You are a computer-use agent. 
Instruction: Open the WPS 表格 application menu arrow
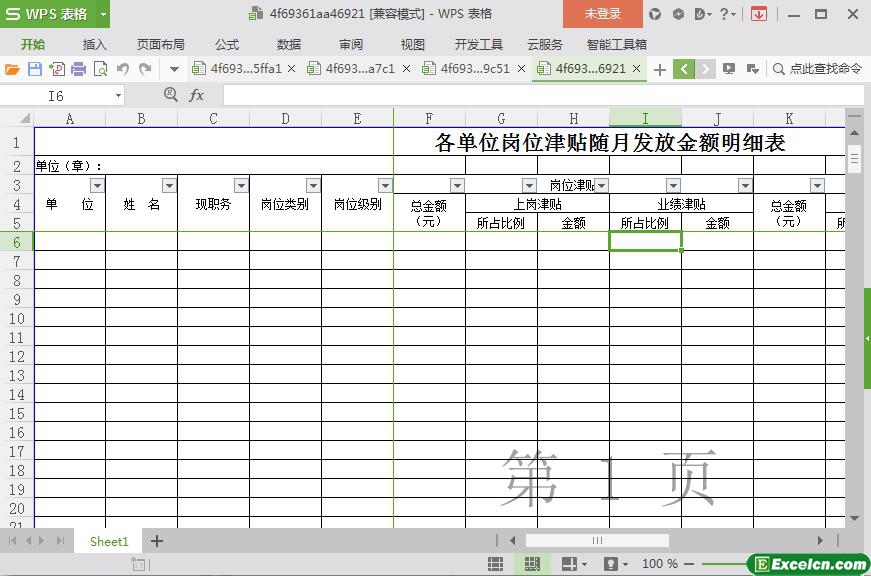[x=103, y=14]
